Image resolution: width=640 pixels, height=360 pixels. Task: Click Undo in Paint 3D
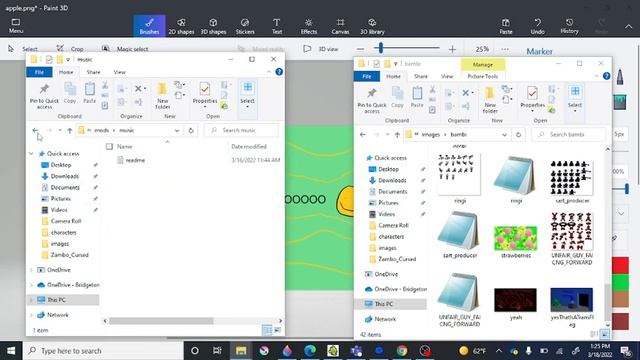click(538, 26)
